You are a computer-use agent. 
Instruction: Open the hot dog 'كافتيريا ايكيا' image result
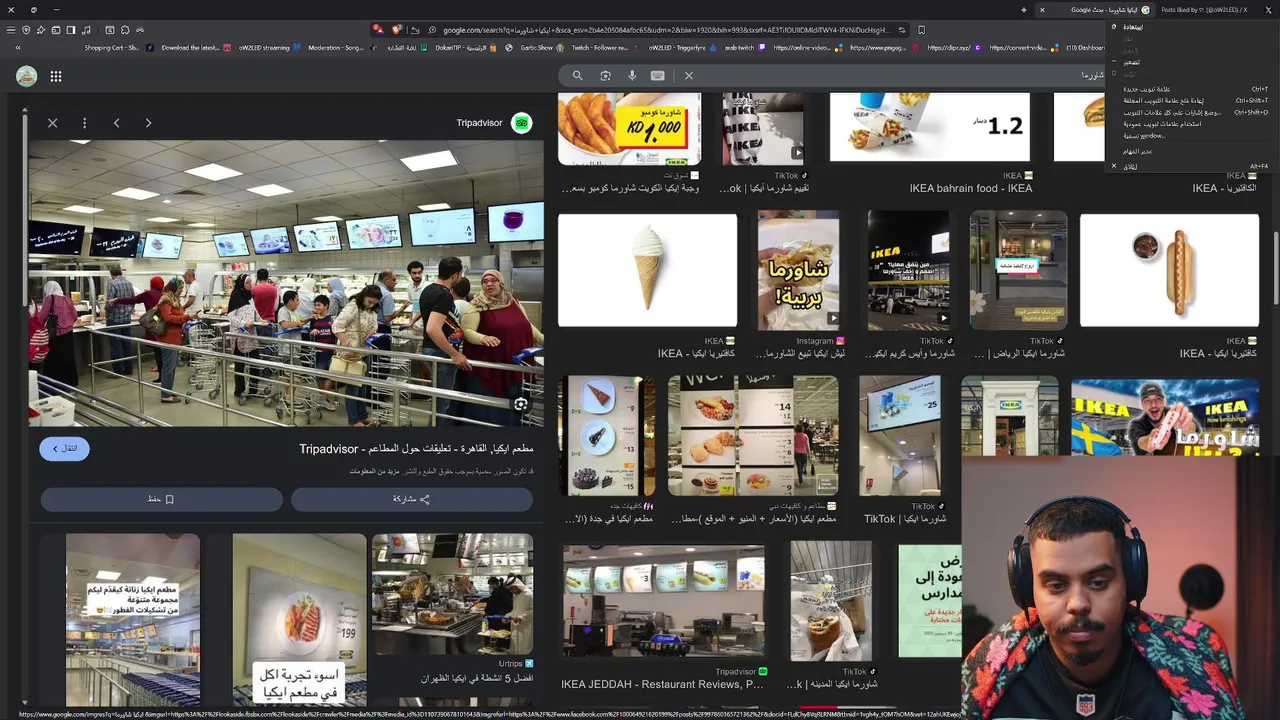coord(1169,270)
